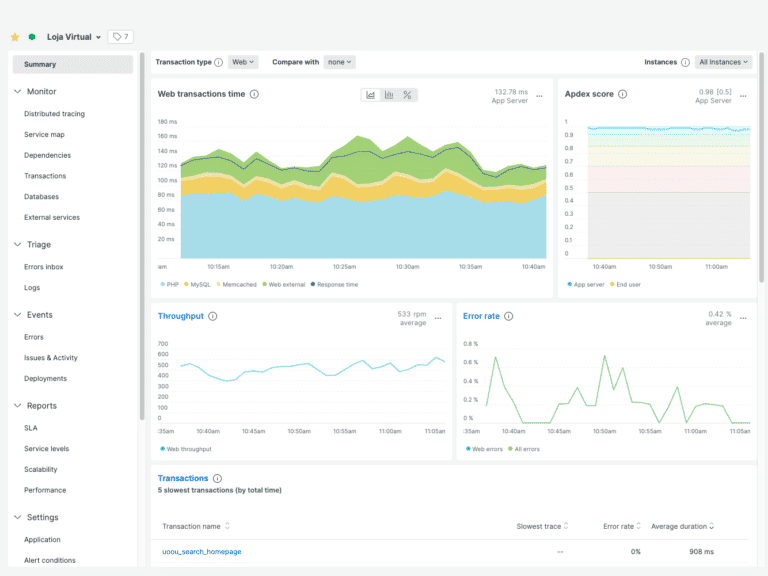Click Throughput info icon
Screen dimensions: 768x576
[x=213, y=316]
